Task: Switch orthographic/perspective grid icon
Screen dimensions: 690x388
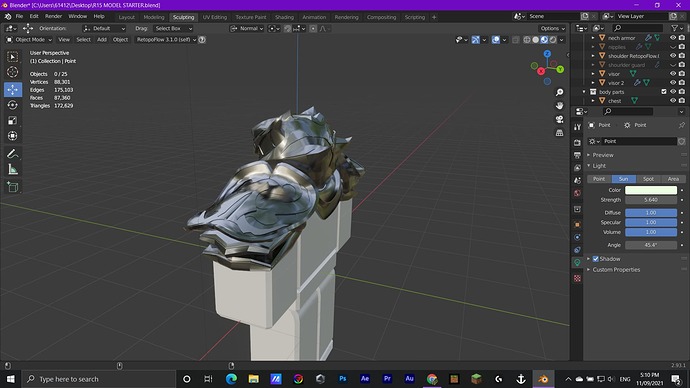Action: tap(559, 133)
